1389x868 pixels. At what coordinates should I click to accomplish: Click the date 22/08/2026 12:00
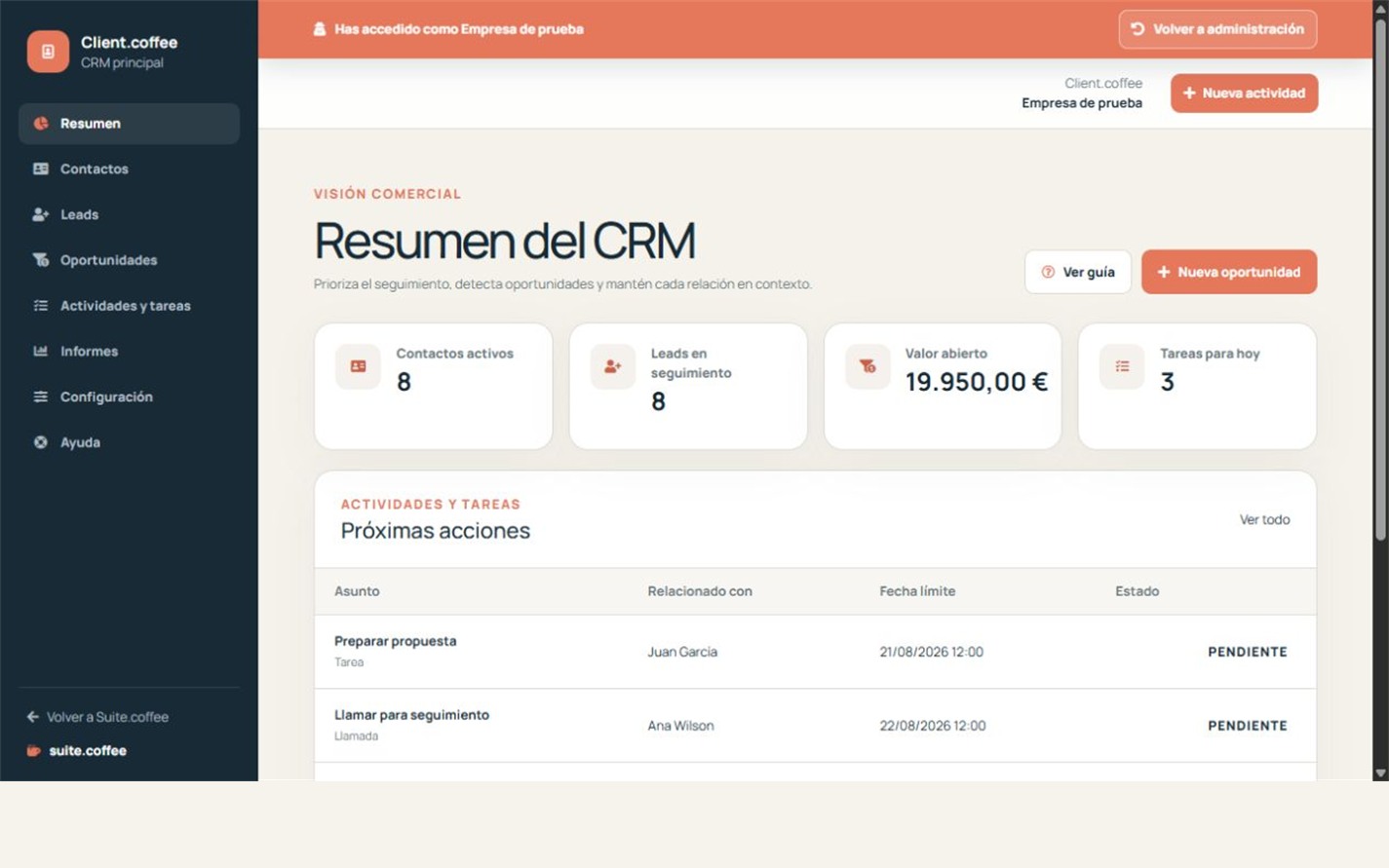[932, 726]
